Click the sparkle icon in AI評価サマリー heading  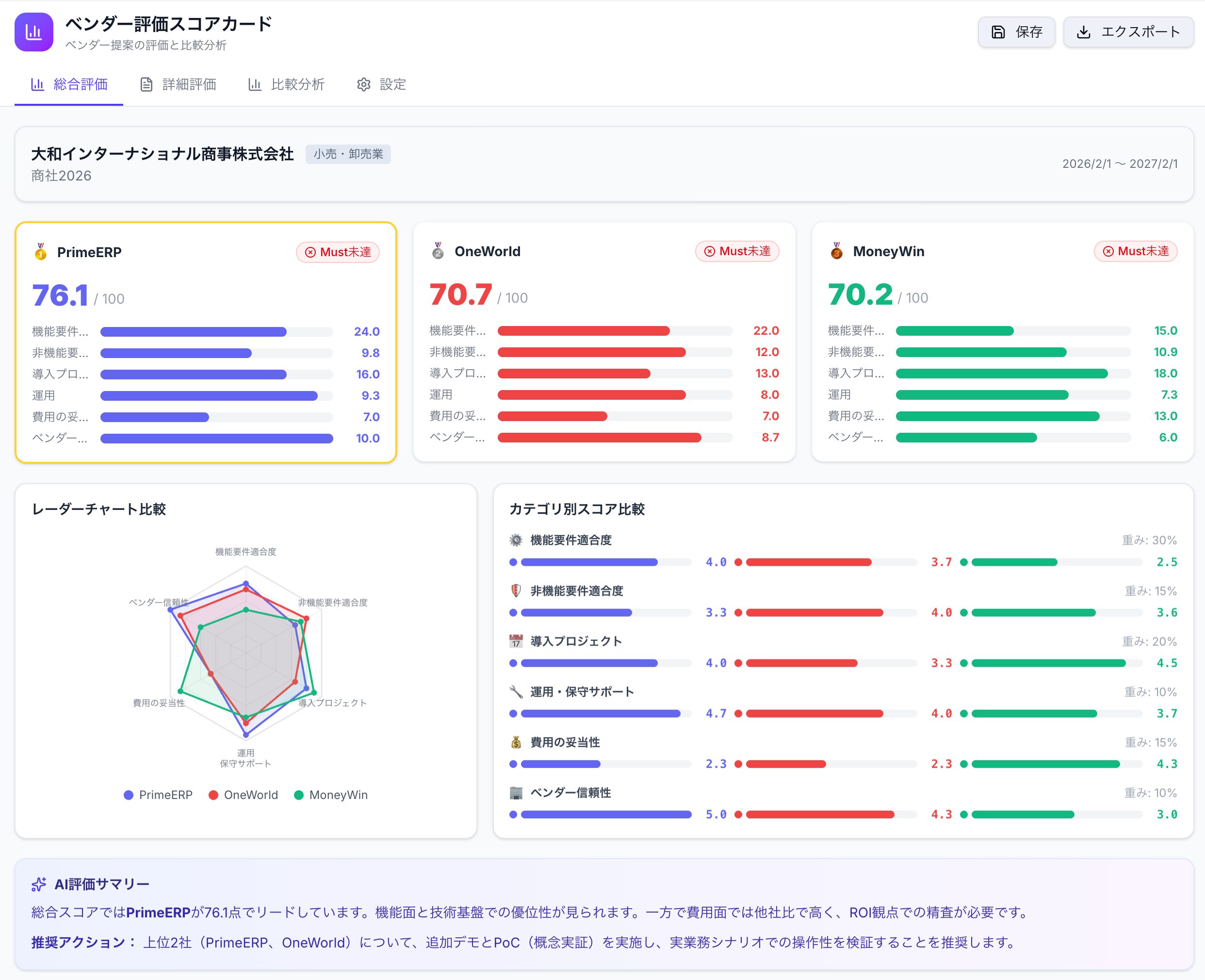click(39, 884)
